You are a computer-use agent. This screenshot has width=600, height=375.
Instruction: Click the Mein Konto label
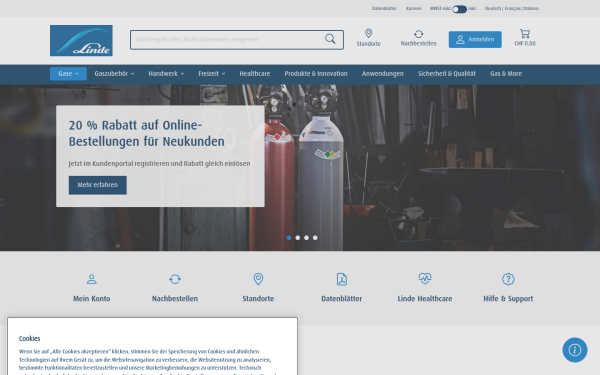[91, 298]
